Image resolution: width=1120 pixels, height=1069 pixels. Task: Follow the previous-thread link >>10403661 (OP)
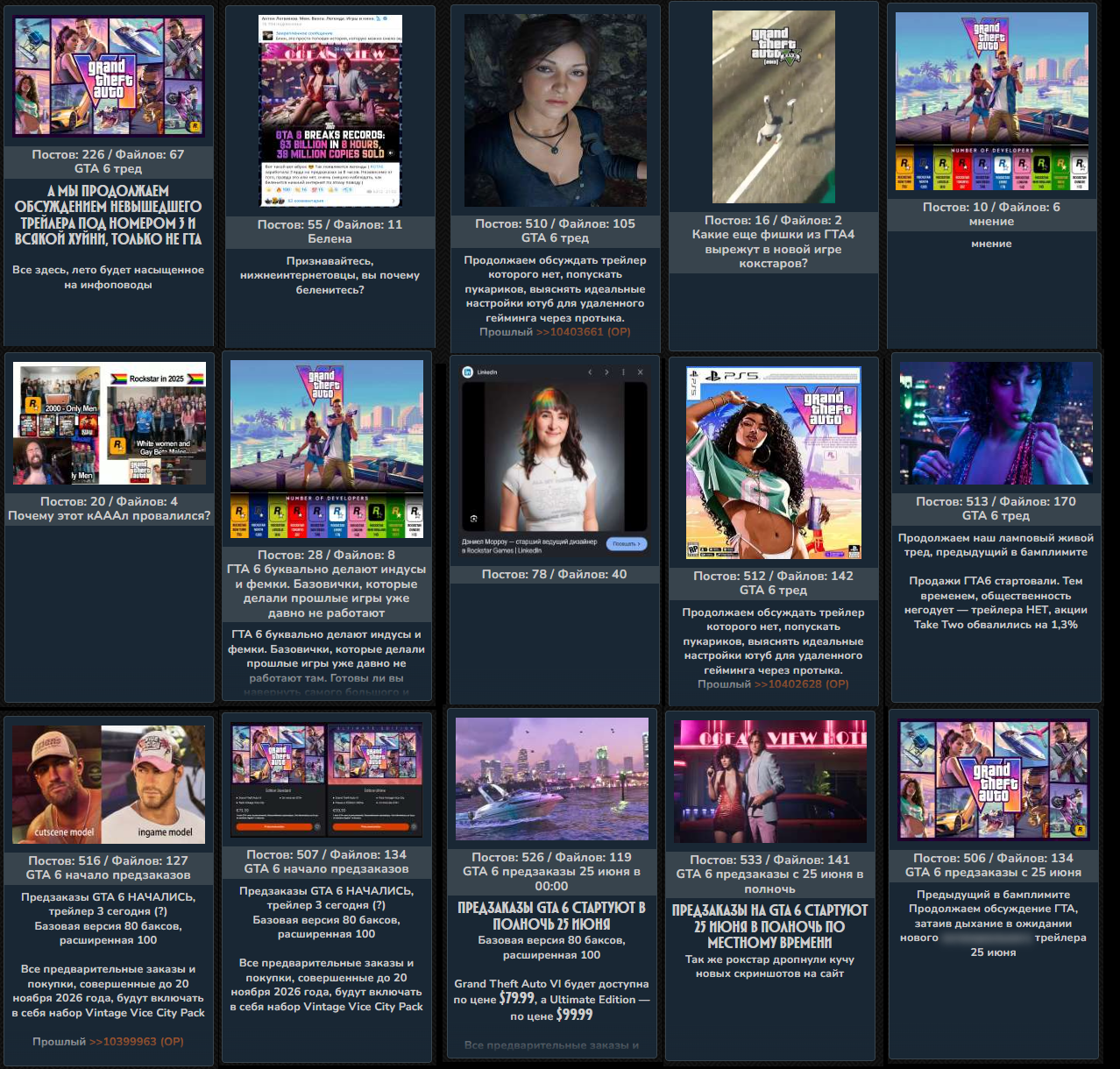coord(583,332)
